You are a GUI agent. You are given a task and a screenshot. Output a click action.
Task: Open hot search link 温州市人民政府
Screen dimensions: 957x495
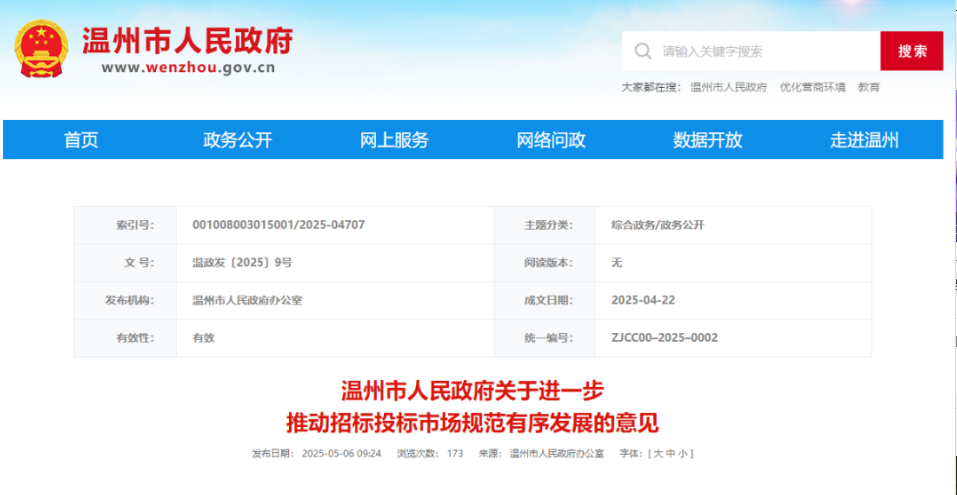pos(728,88)
